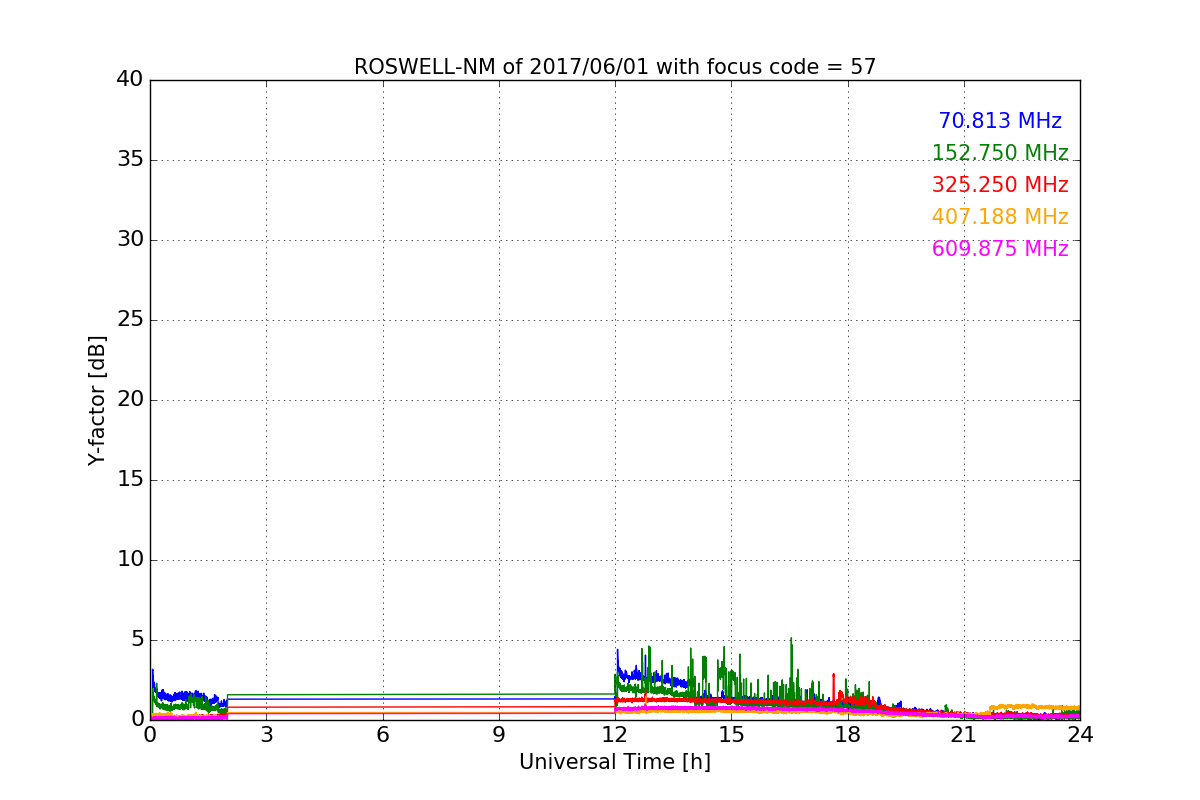Select the 325.250 MHz legend label
The width and height of the screenshot is (1200, 800).
click(1000, 185)
